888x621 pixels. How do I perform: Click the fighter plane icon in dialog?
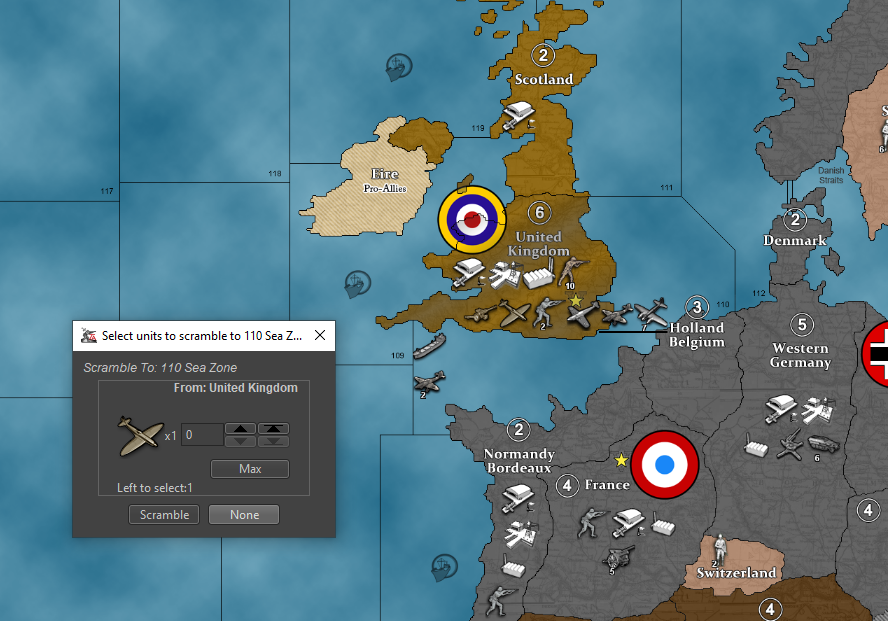pyautogui.click(x=139, y=435)
